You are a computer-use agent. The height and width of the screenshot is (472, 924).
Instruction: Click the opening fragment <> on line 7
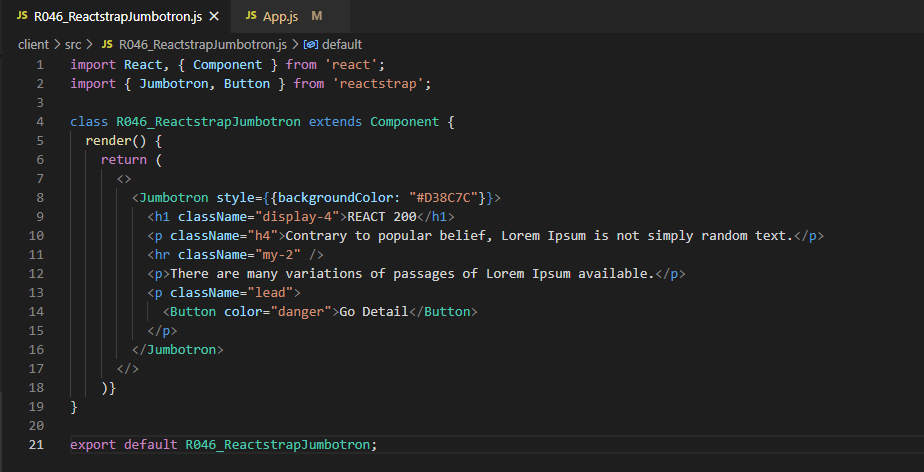124,179
